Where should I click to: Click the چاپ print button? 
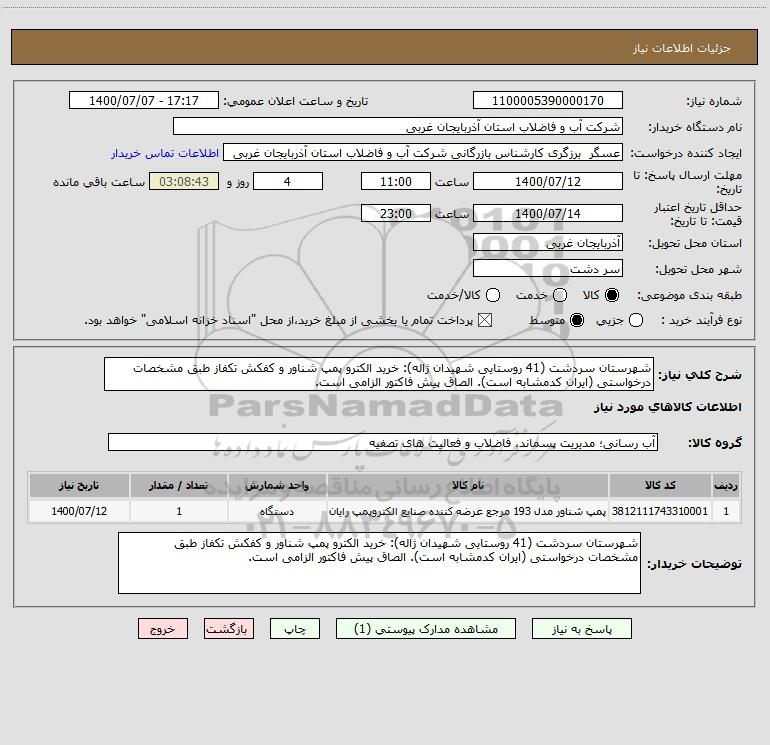[295, 629]
